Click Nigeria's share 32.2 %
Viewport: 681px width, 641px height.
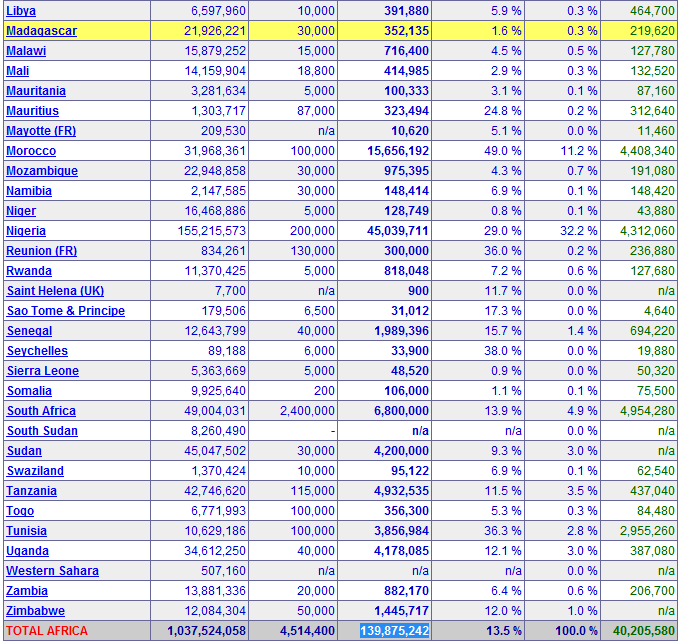579,231
